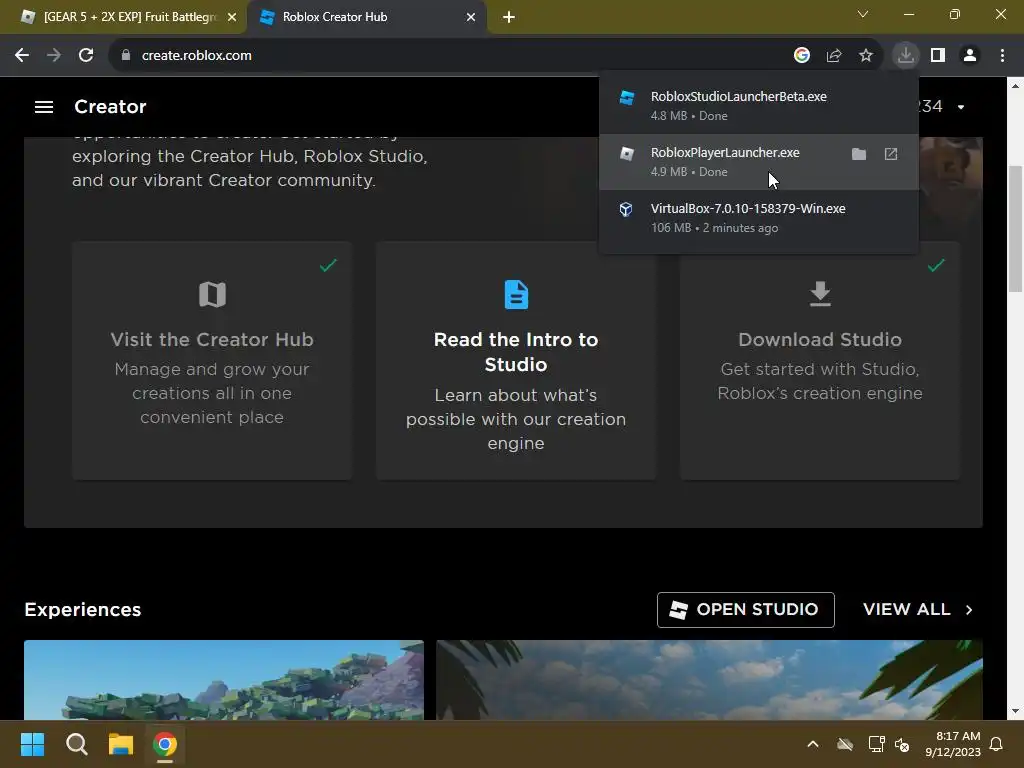Viewport: 1024px width, 768px height.
Task: Open the Creator hamburger menu
Action: tap(44, 106)
